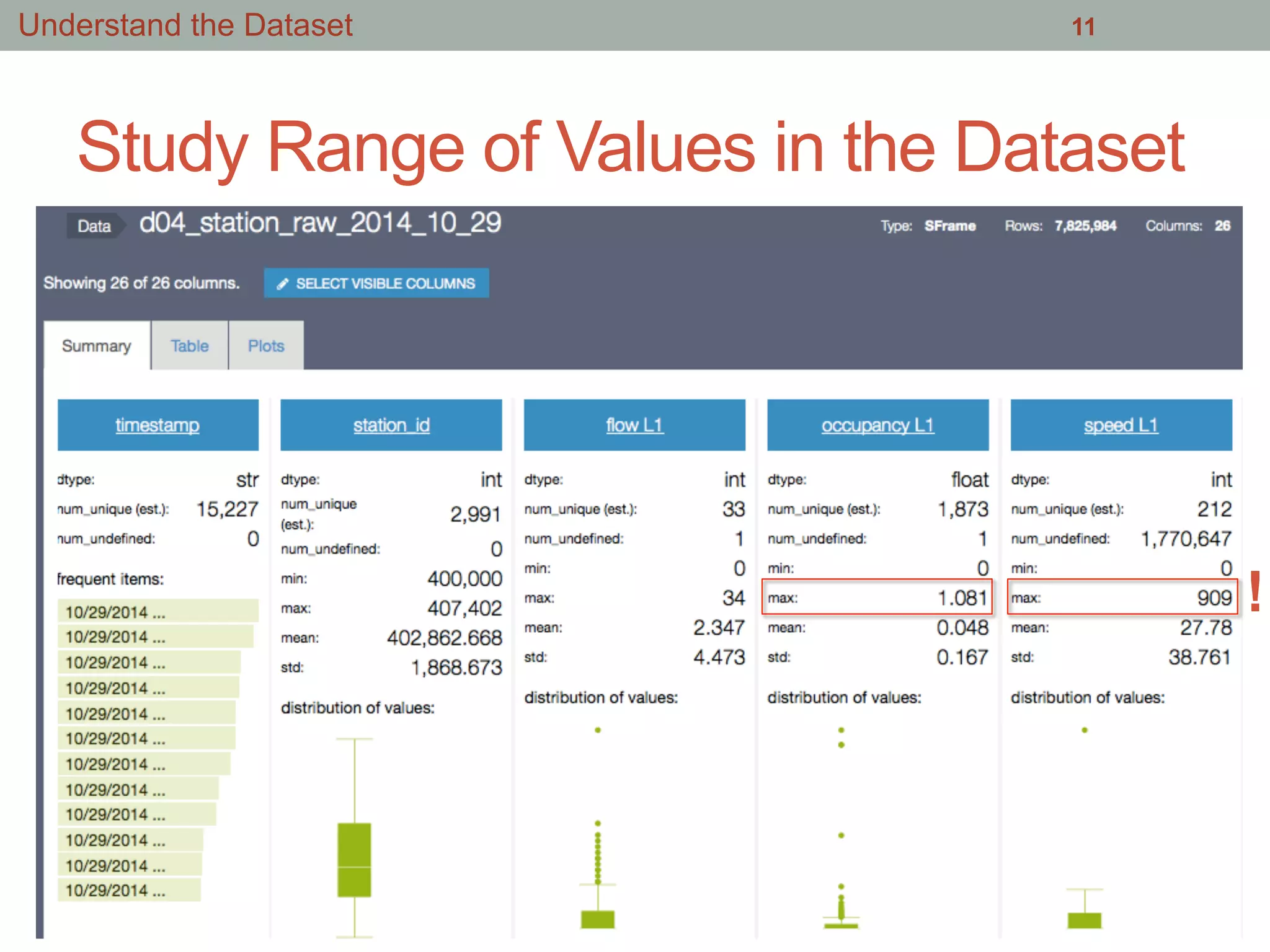
Task: Click flow L1 max value 34
Action: point(734,598)
